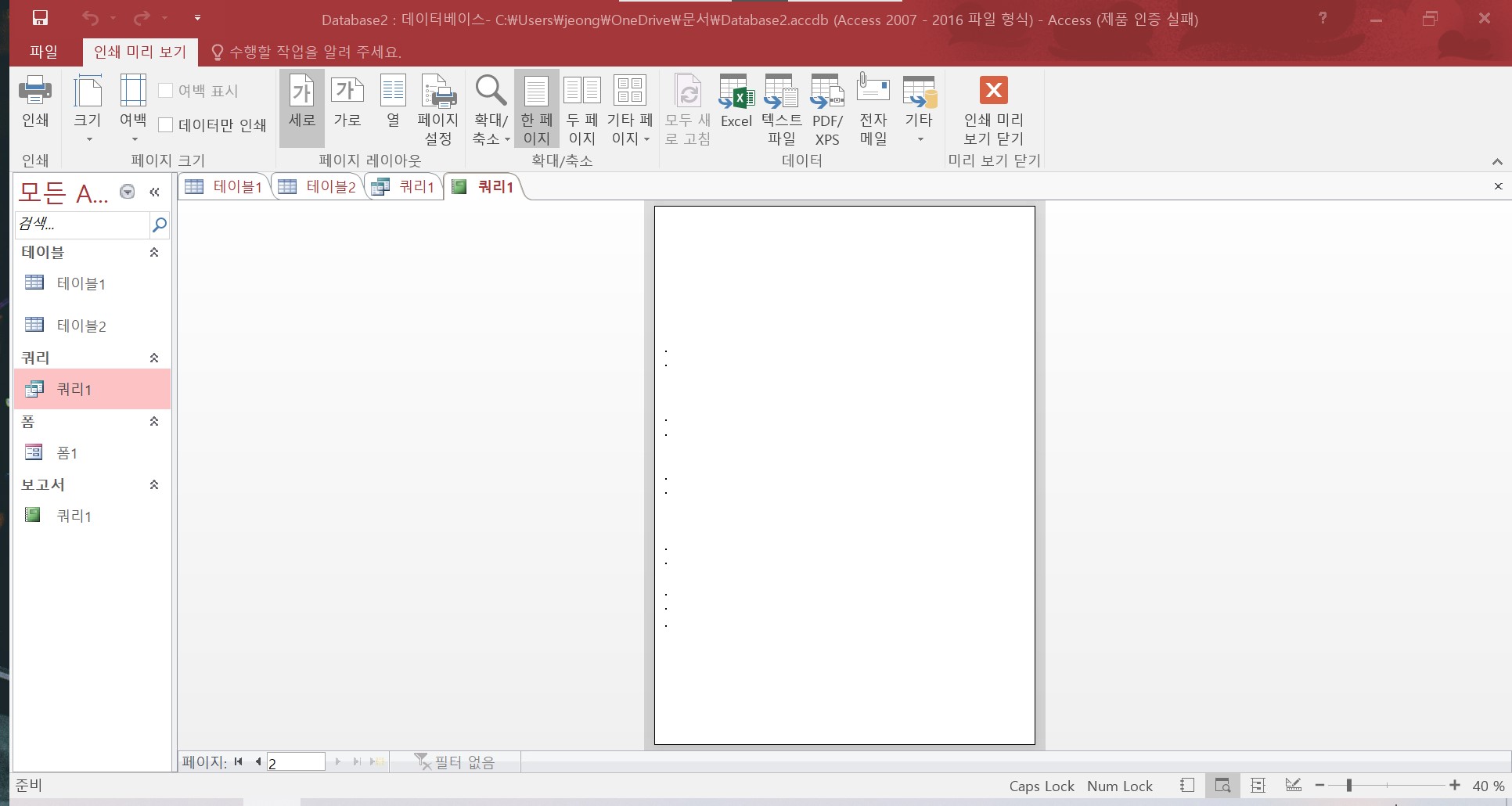
Task: Open 폼1 in the navigation pane
Action: tap(67, 453)
